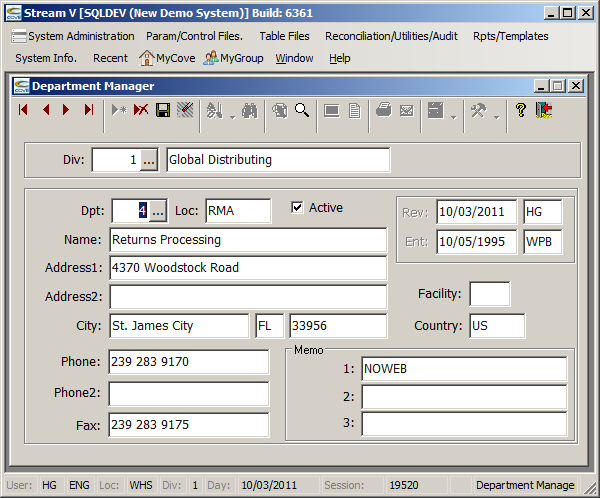Image resolution: width=600 pixels, height=498 pixels.
Task: Click the file cabinet icon
Action: click(435, 110)
